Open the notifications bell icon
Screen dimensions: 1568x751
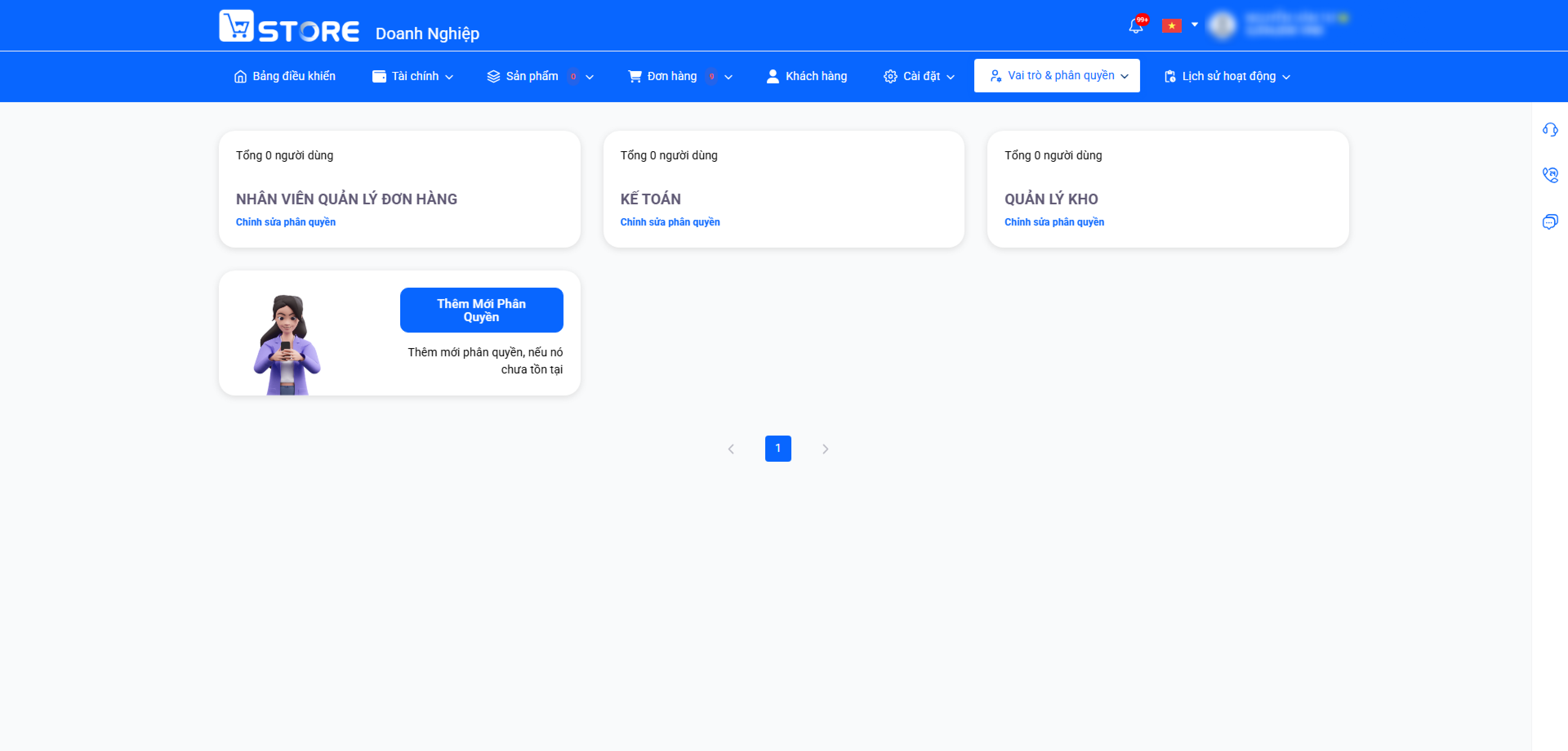[1135, 26]
